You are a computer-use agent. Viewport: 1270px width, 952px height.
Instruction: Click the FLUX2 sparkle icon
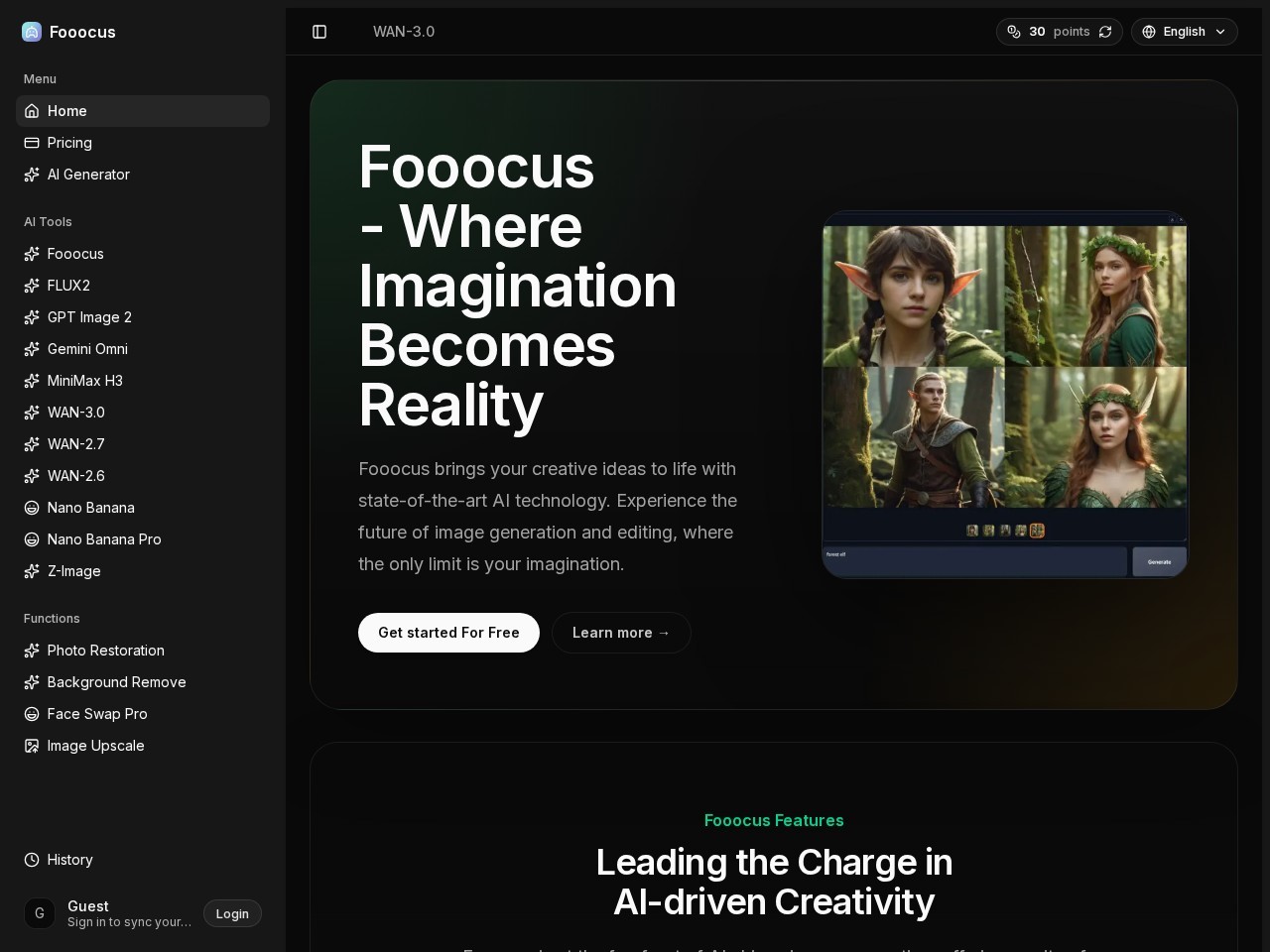(32, 286)
